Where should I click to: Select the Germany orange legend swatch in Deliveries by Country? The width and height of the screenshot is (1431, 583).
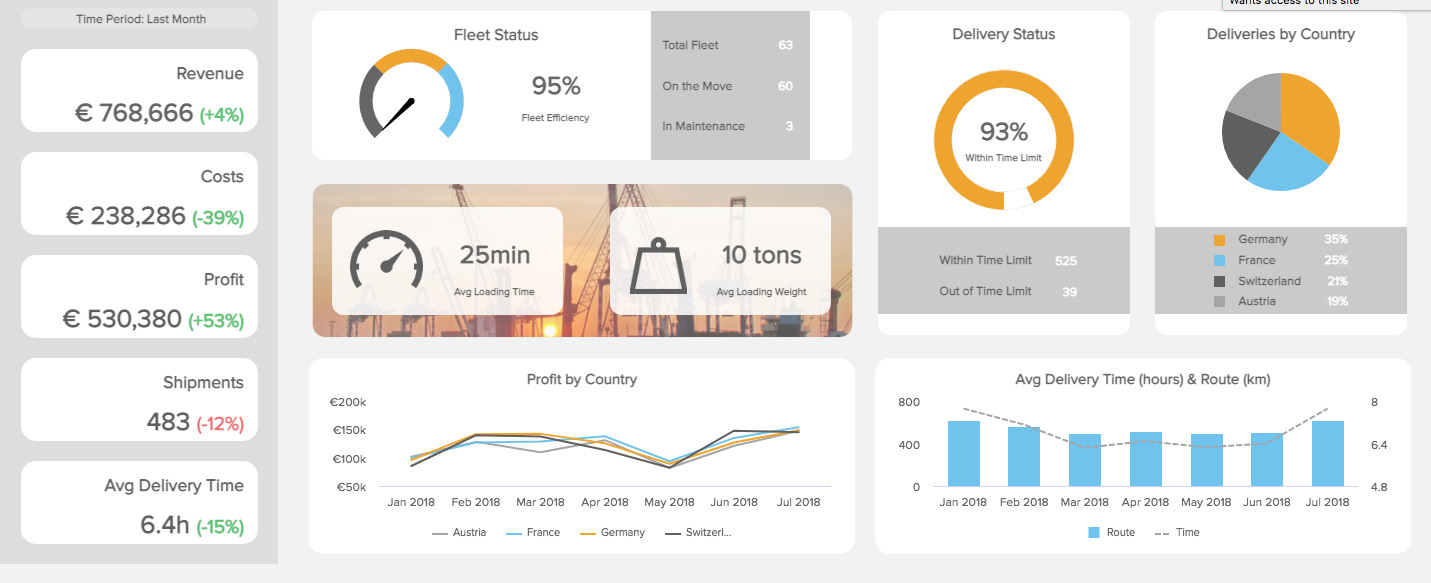tap(1219, 240)
